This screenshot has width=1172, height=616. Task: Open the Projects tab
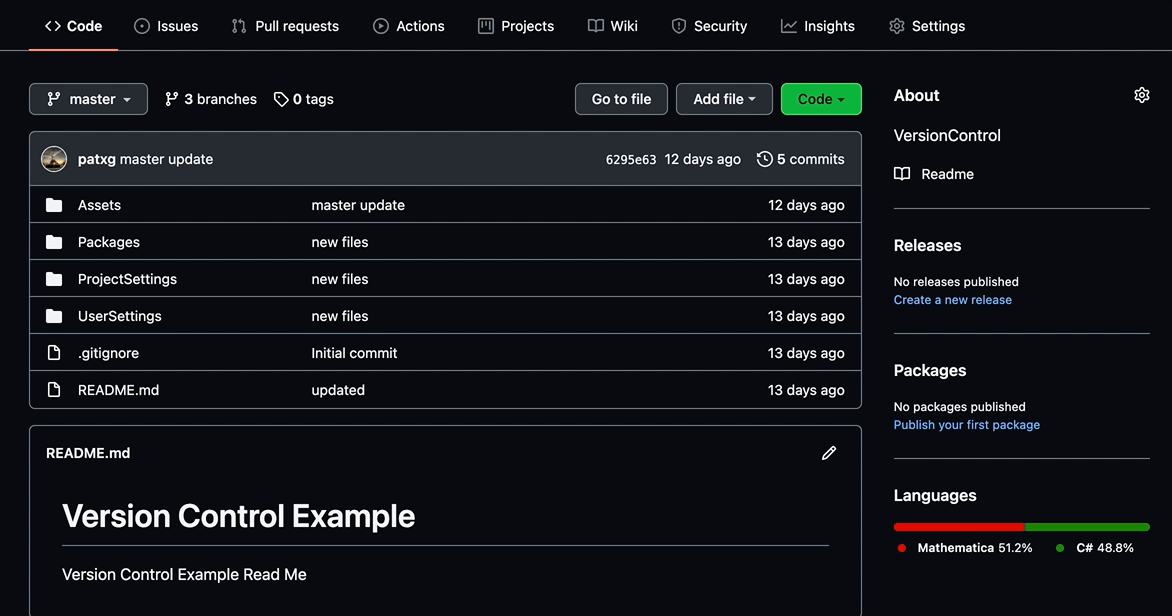[x=516, y=26]
